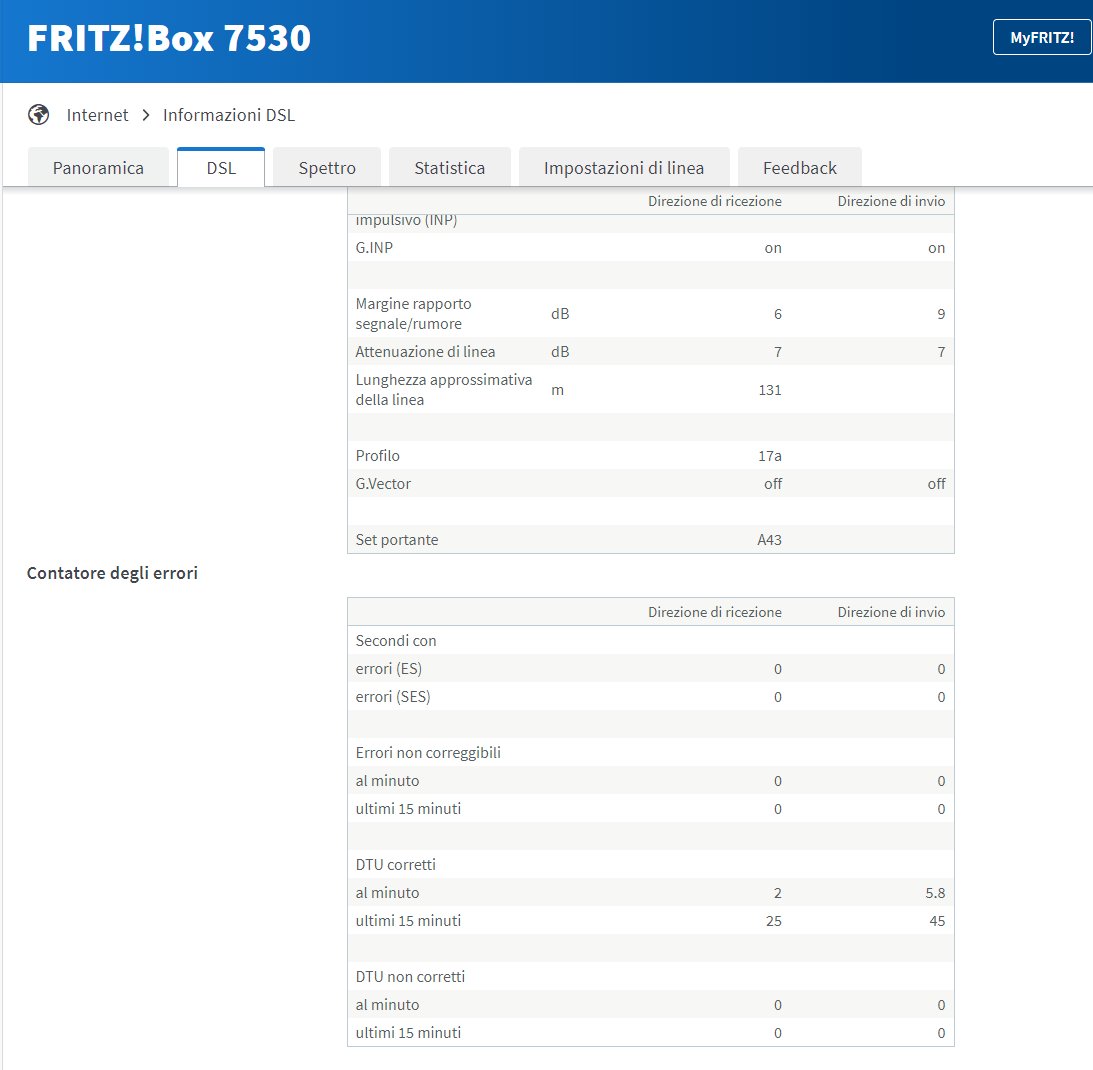Open the Impostazioni di linea tab
Viewport: 1093px width, 1070px height.
(x=624, y=167)
